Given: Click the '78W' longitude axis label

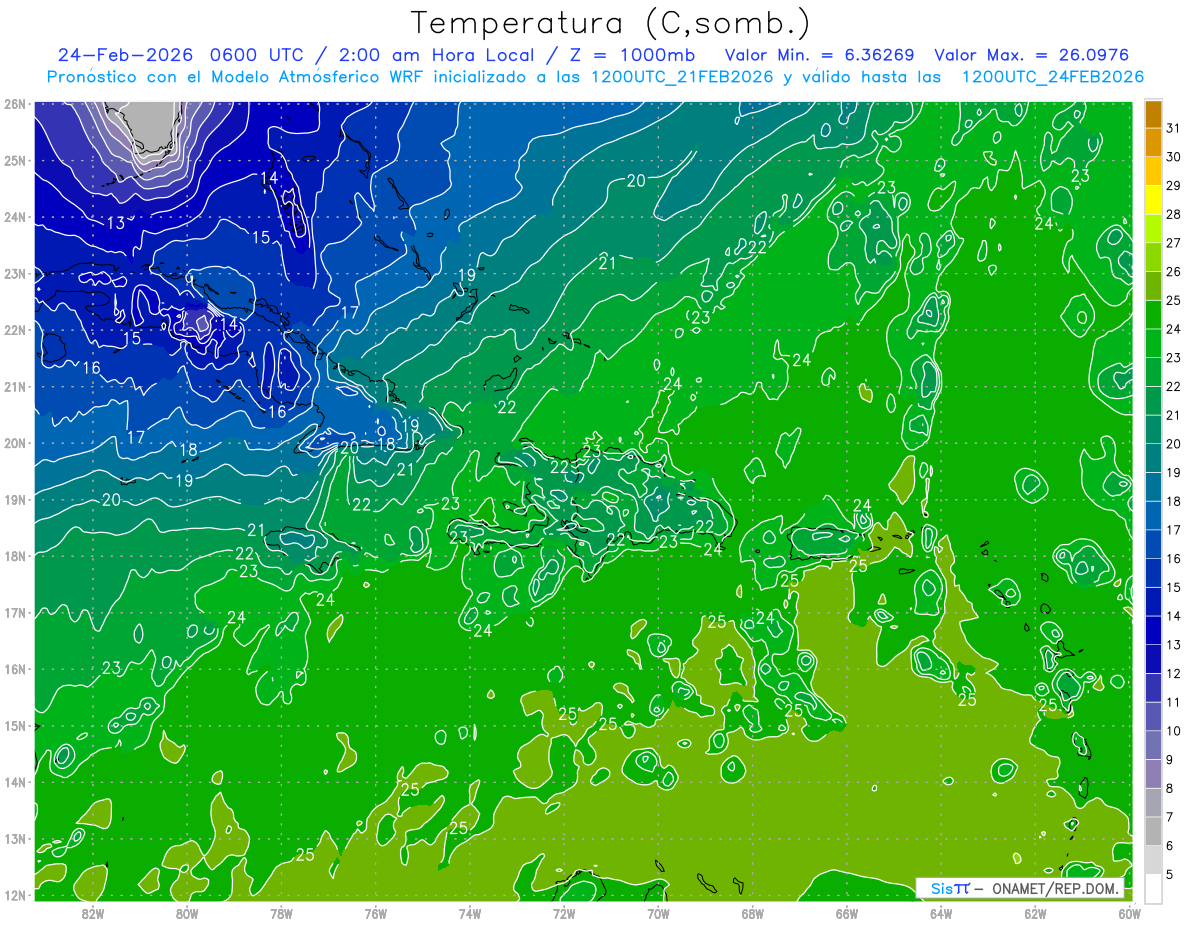Looking at the screenshot, I should point(281,913).
